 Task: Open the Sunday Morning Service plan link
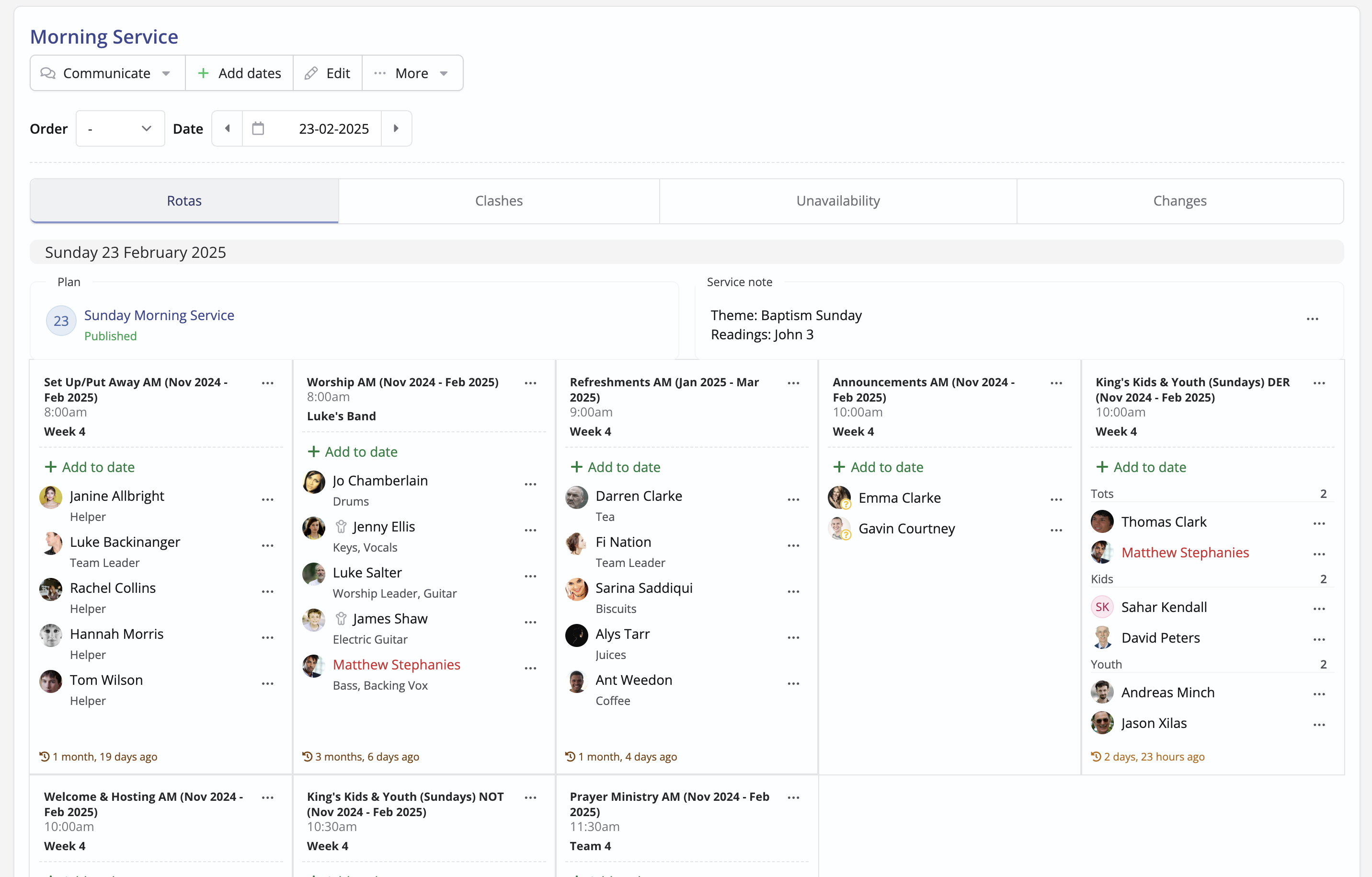pyautogui.click(x=159, y=315)
